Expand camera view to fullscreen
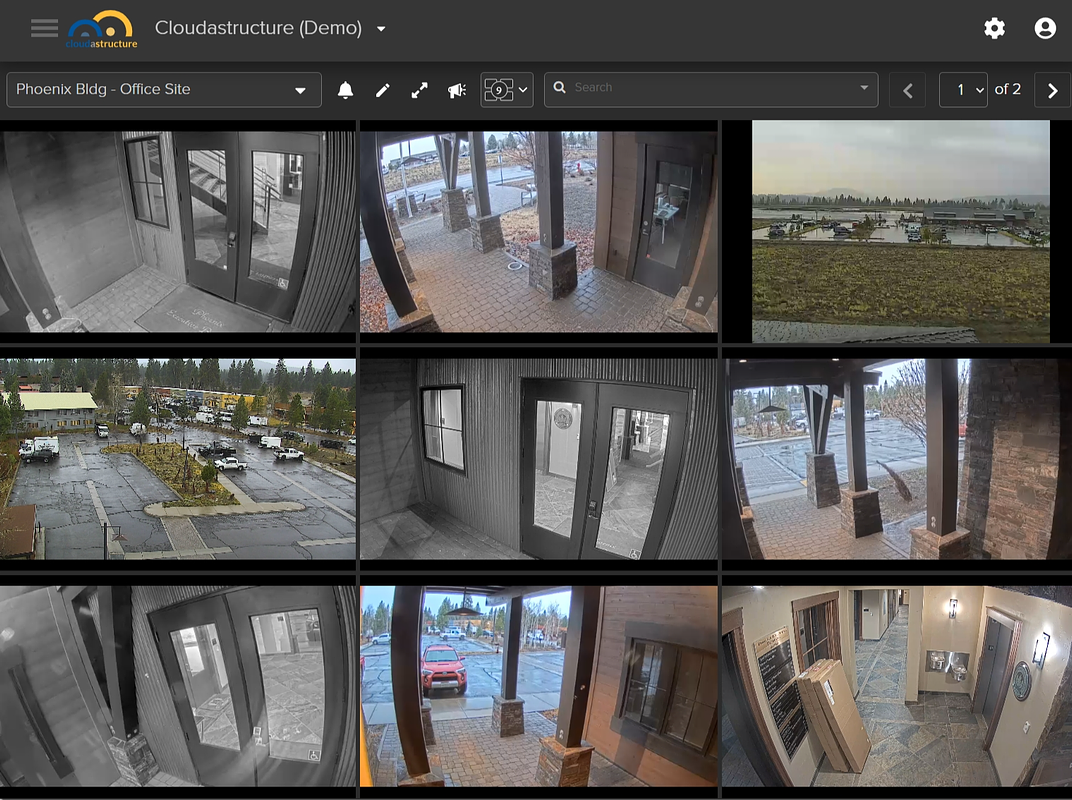 point(420,90)
